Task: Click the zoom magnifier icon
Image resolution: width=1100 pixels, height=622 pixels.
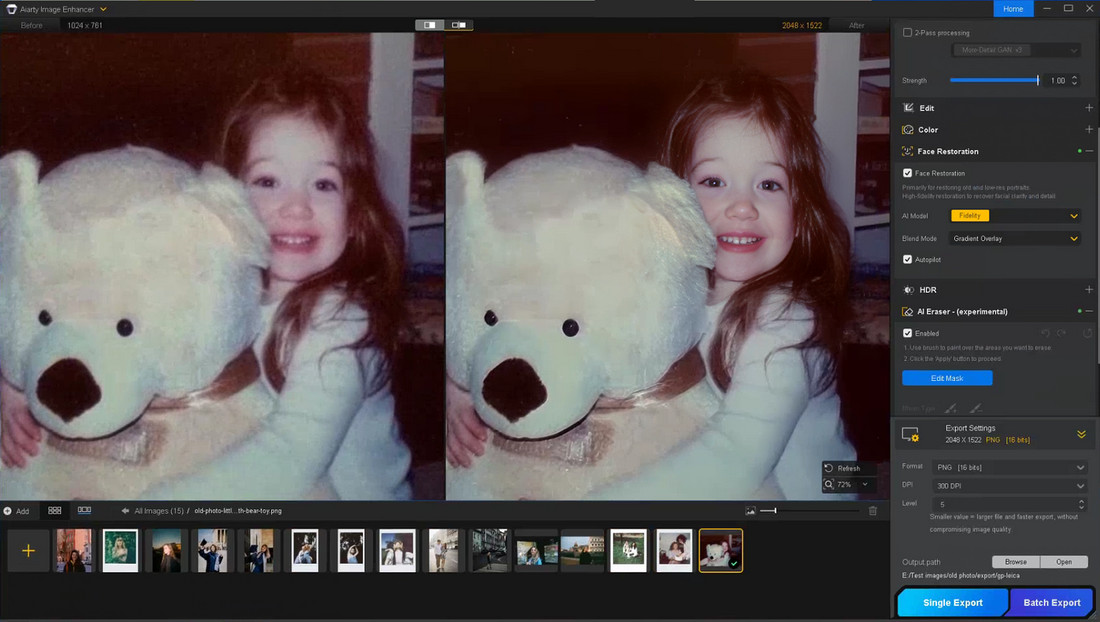Action: [829, 484]
